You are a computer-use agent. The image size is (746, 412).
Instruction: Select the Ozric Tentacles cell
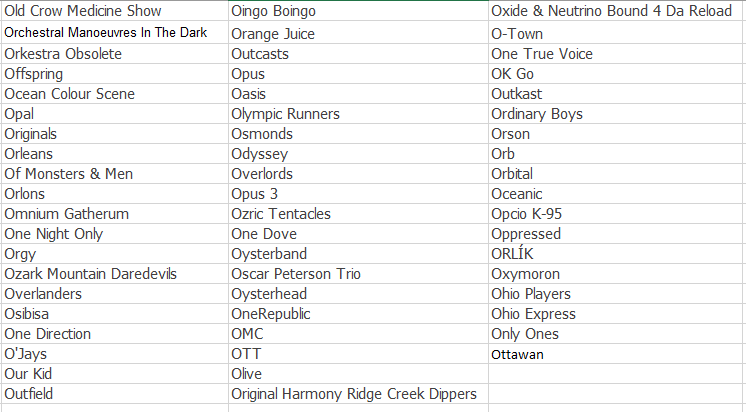358,214
